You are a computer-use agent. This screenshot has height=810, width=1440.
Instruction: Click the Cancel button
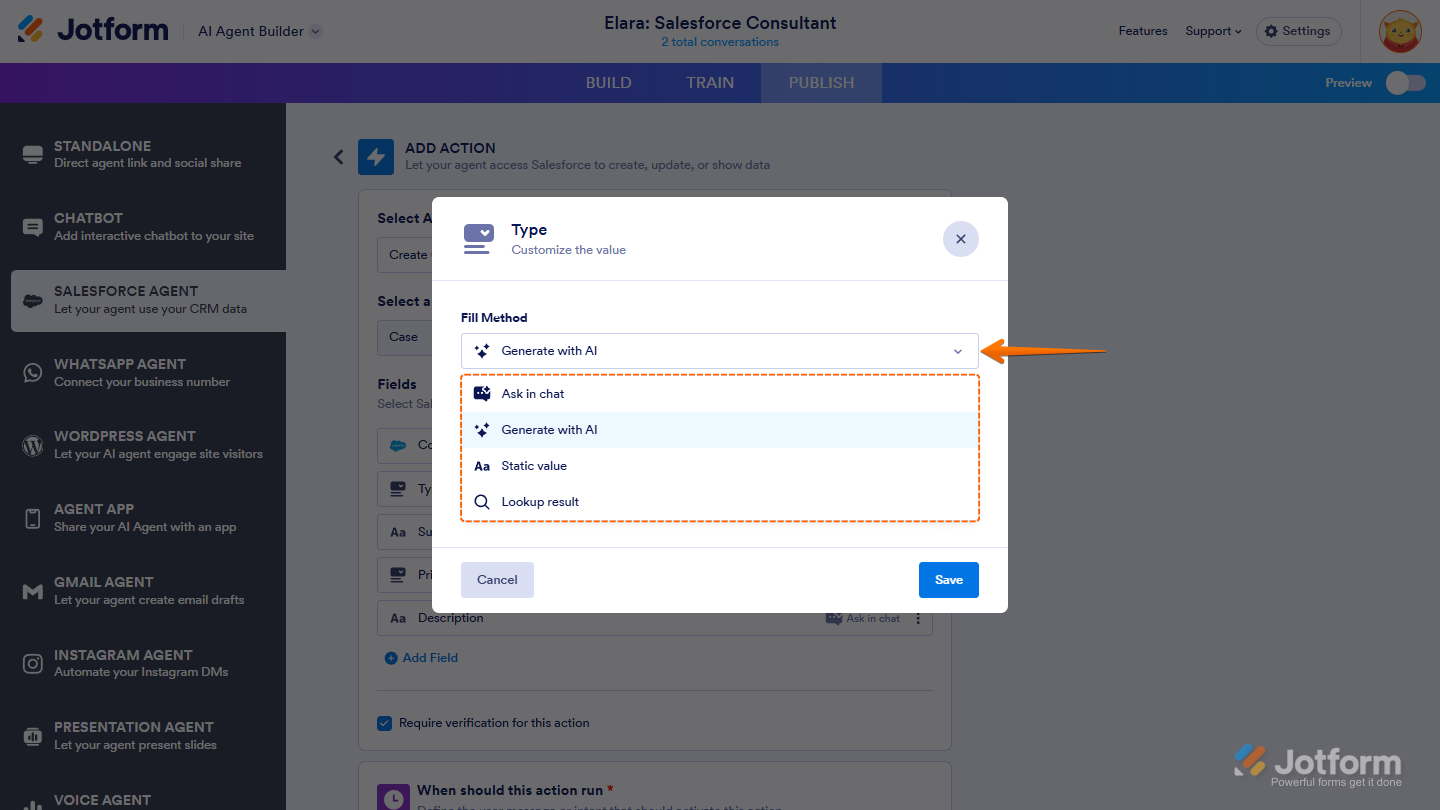[497, 579]
